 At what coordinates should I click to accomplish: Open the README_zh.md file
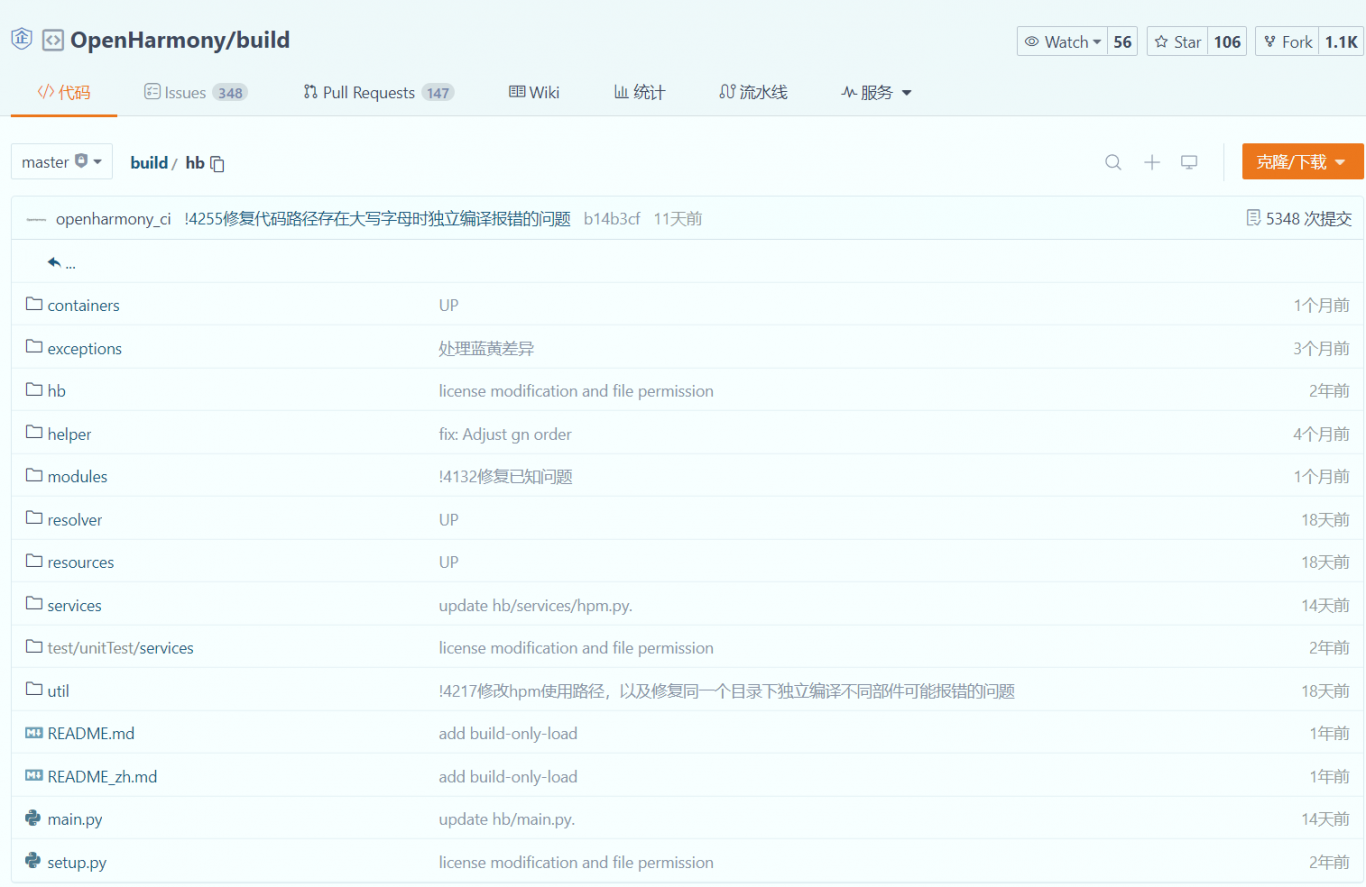102,776
